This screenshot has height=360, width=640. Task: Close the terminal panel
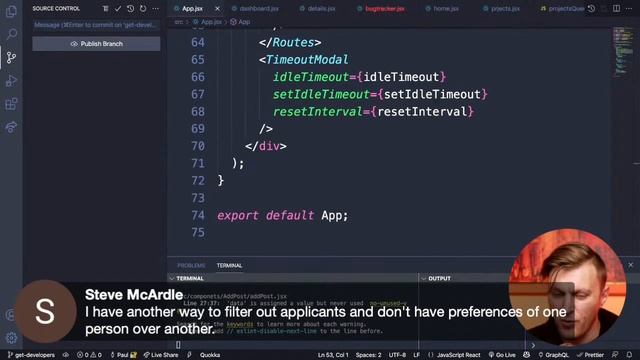pyautogui.click(x=631, y=265)
